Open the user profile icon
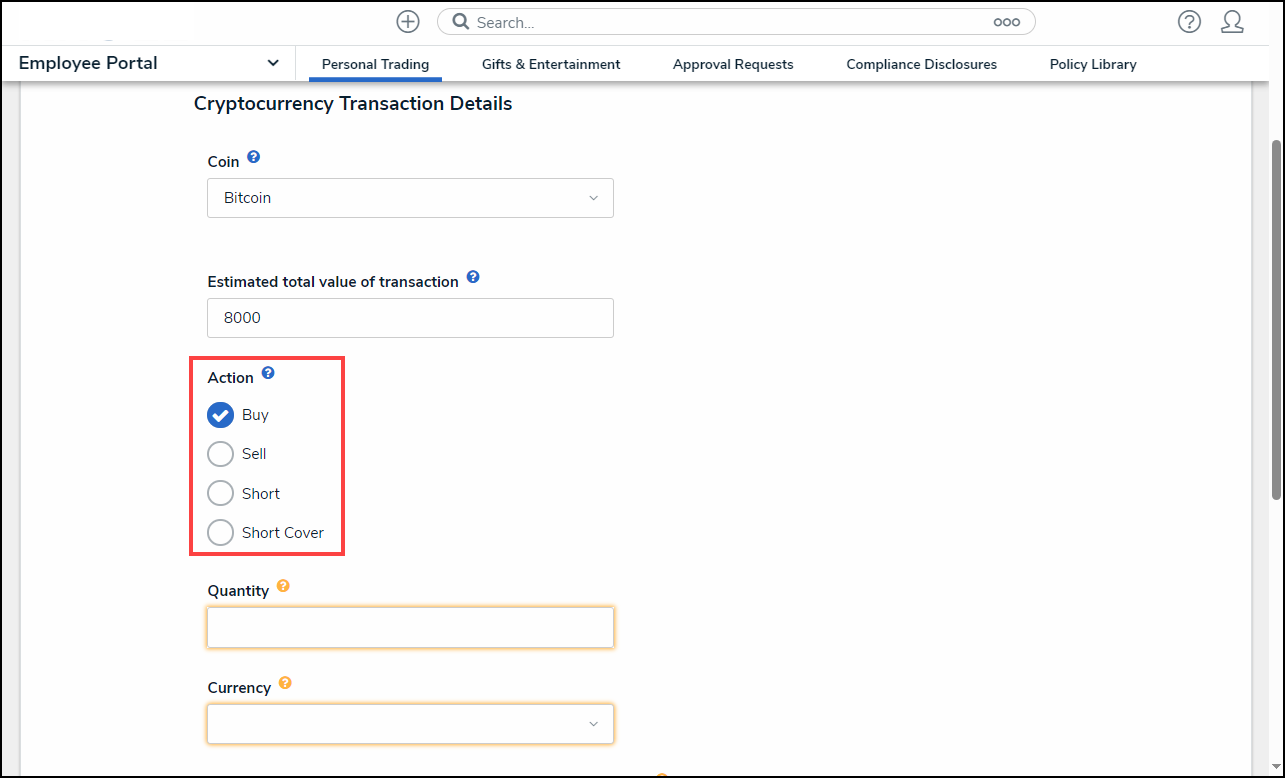1285x778 pixels. click(x=1232, y=22)
